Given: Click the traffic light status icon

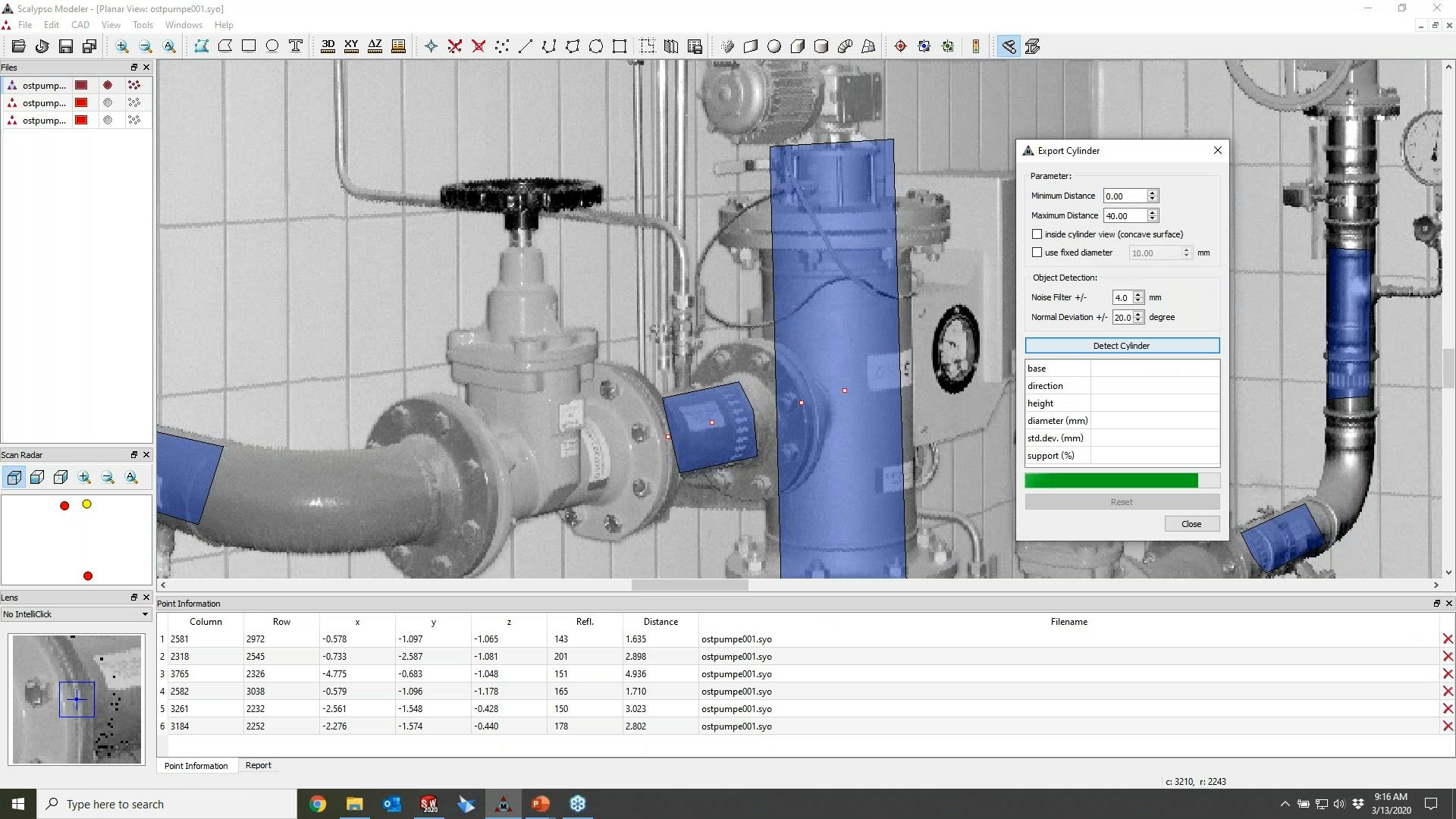Looking at the screenshot, I should click(x=976, y=46).
